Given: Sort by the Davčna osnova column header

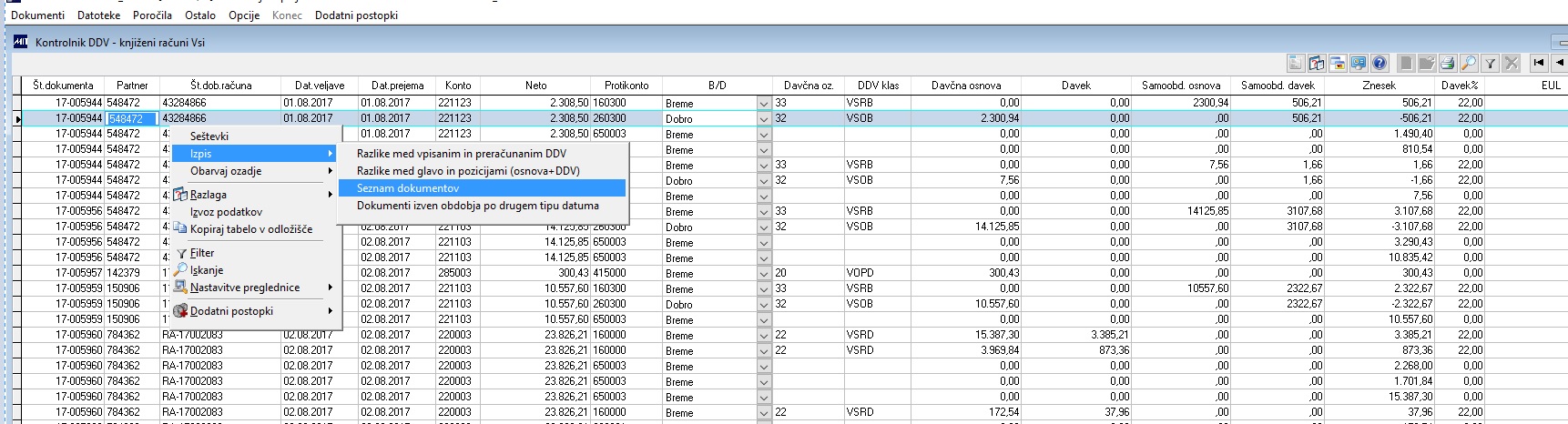Looking at the screenshot, I should click(966, 86).
